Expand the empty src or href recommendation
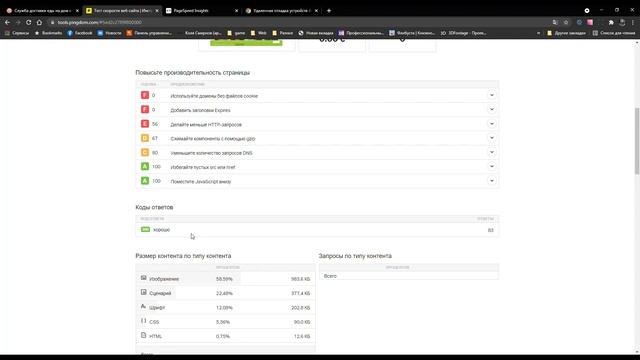The height and width of the screenshot is (360, 640). point(492,167)
